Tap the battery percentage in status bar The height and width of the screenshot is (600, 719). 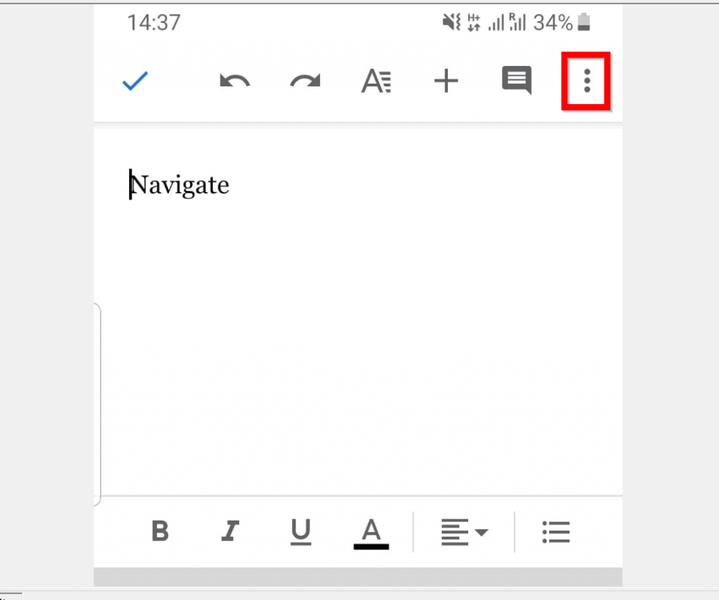click(553, 22)
